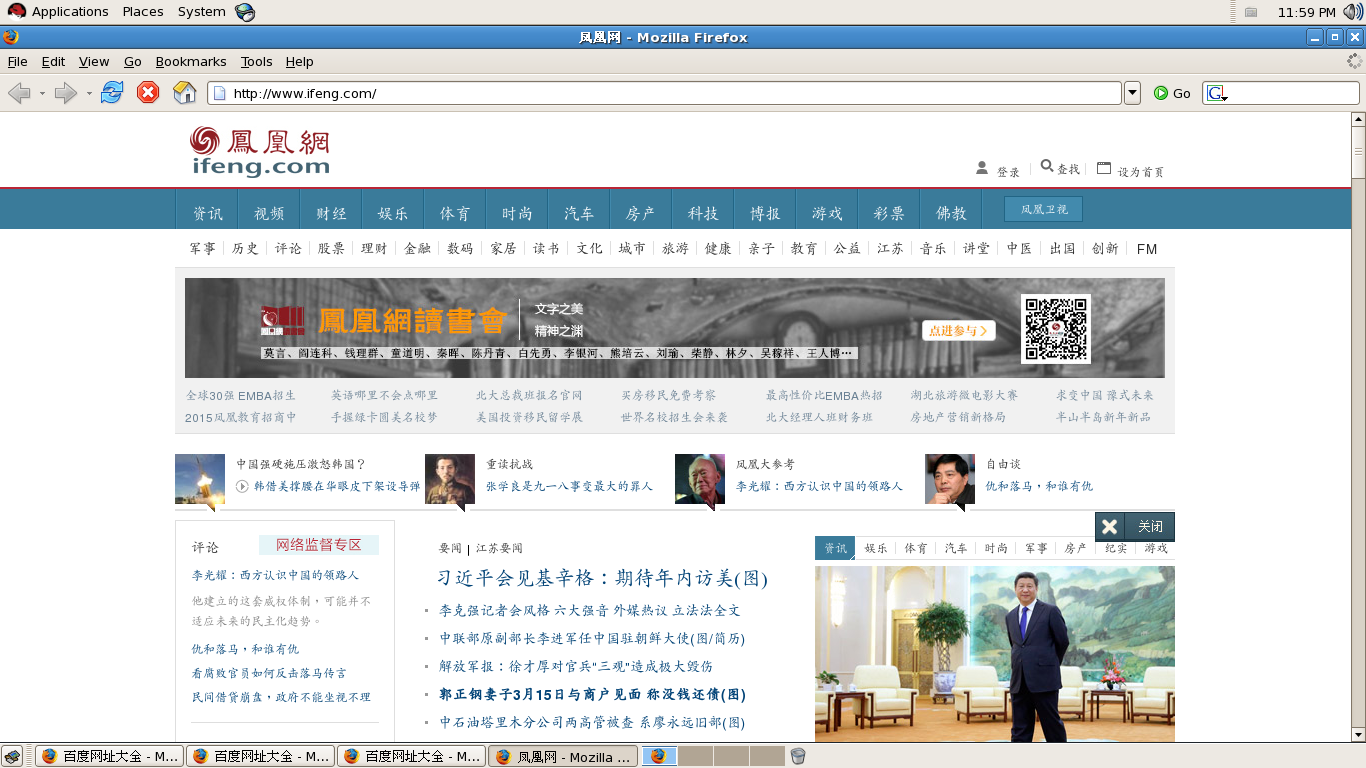Open the 汽车 navigation tab
1366x768 pixels.
tap(579, 213)
